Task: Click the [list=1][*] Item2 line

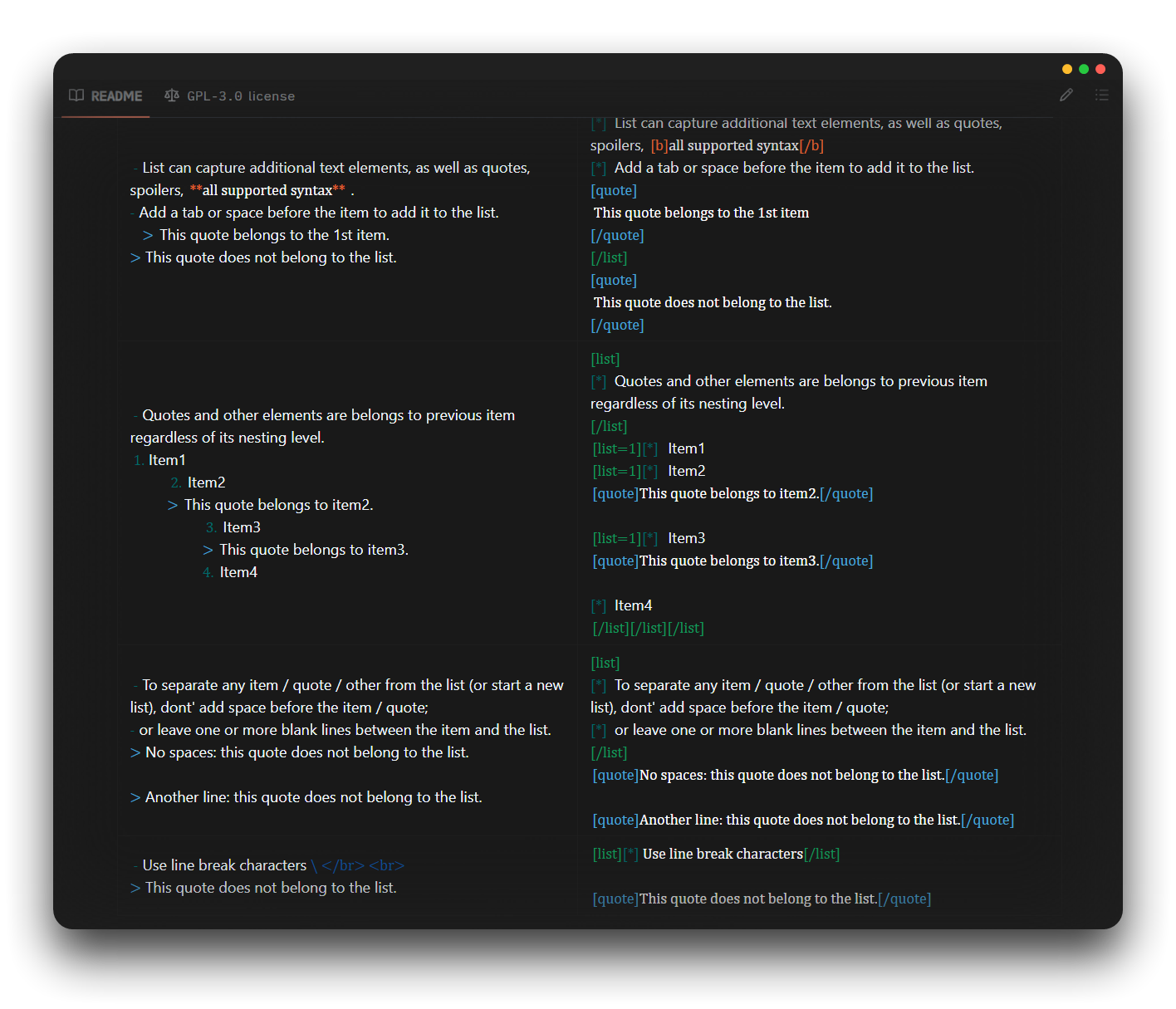Action: tap(649, 471)
